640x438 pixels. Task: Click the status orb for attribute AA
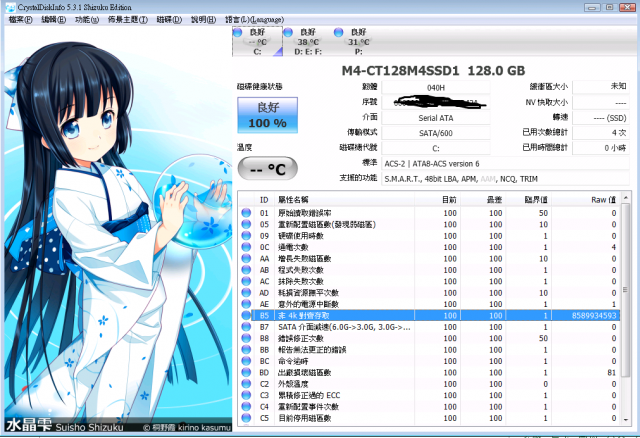pos(246,259)
